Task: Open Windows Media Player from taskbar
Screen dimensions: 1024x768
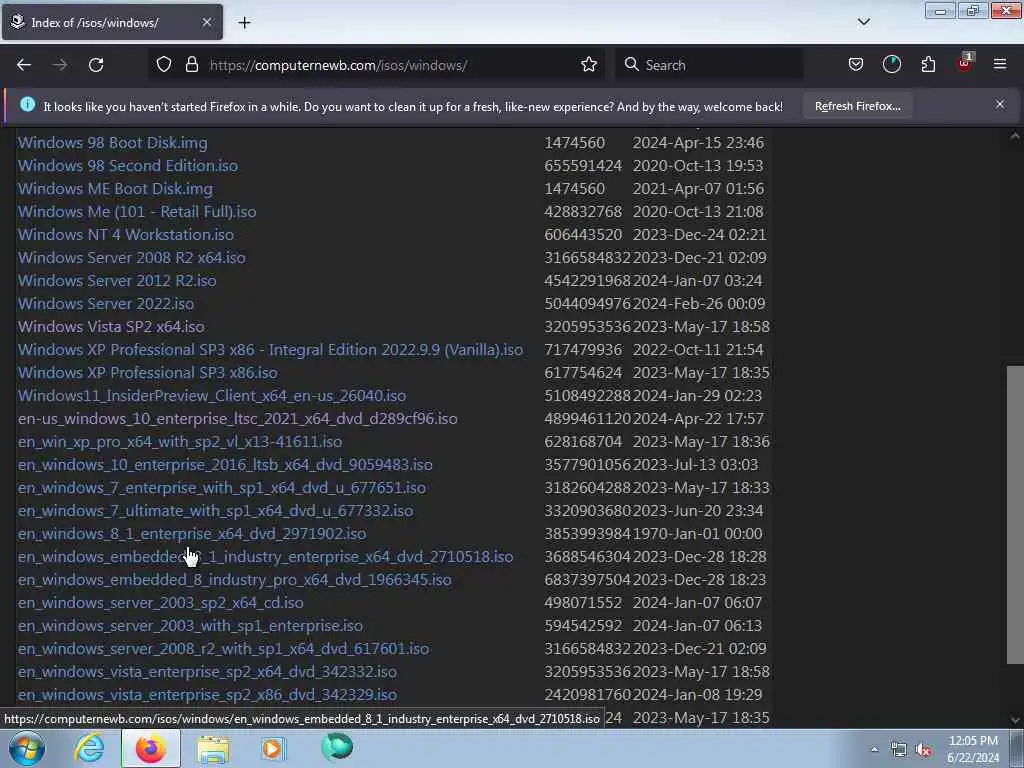Action: (x=274, y=748)
